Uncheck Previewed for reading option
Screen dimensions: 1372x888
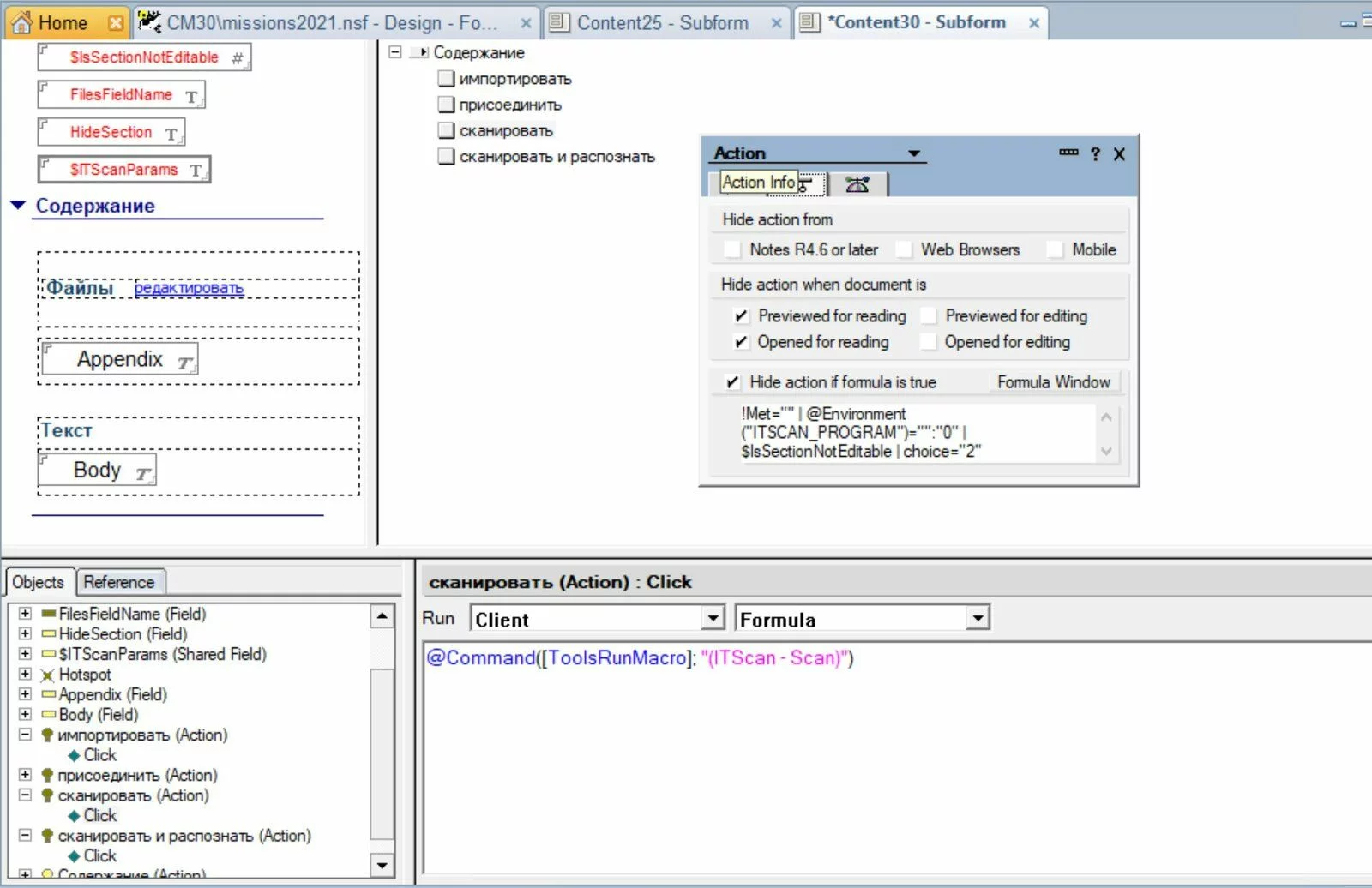coord(741,316)
